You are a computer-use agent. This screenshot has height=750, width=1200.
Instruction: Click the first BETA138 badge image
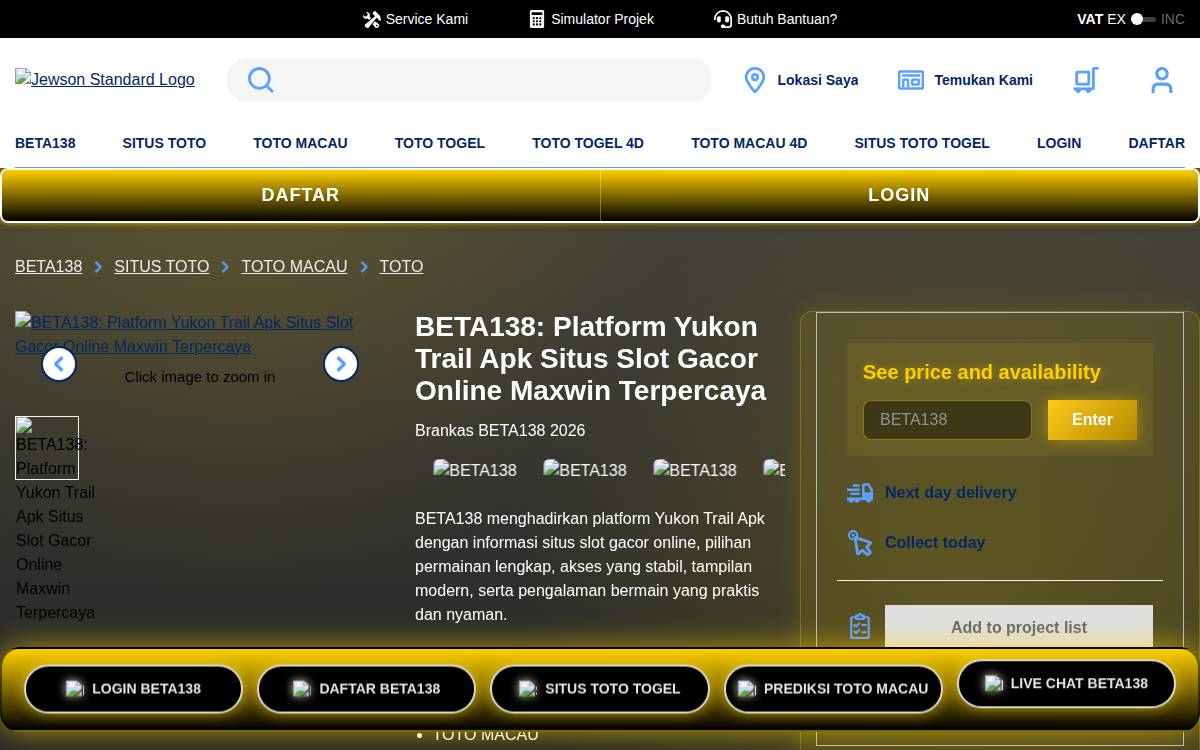(475, 470)
